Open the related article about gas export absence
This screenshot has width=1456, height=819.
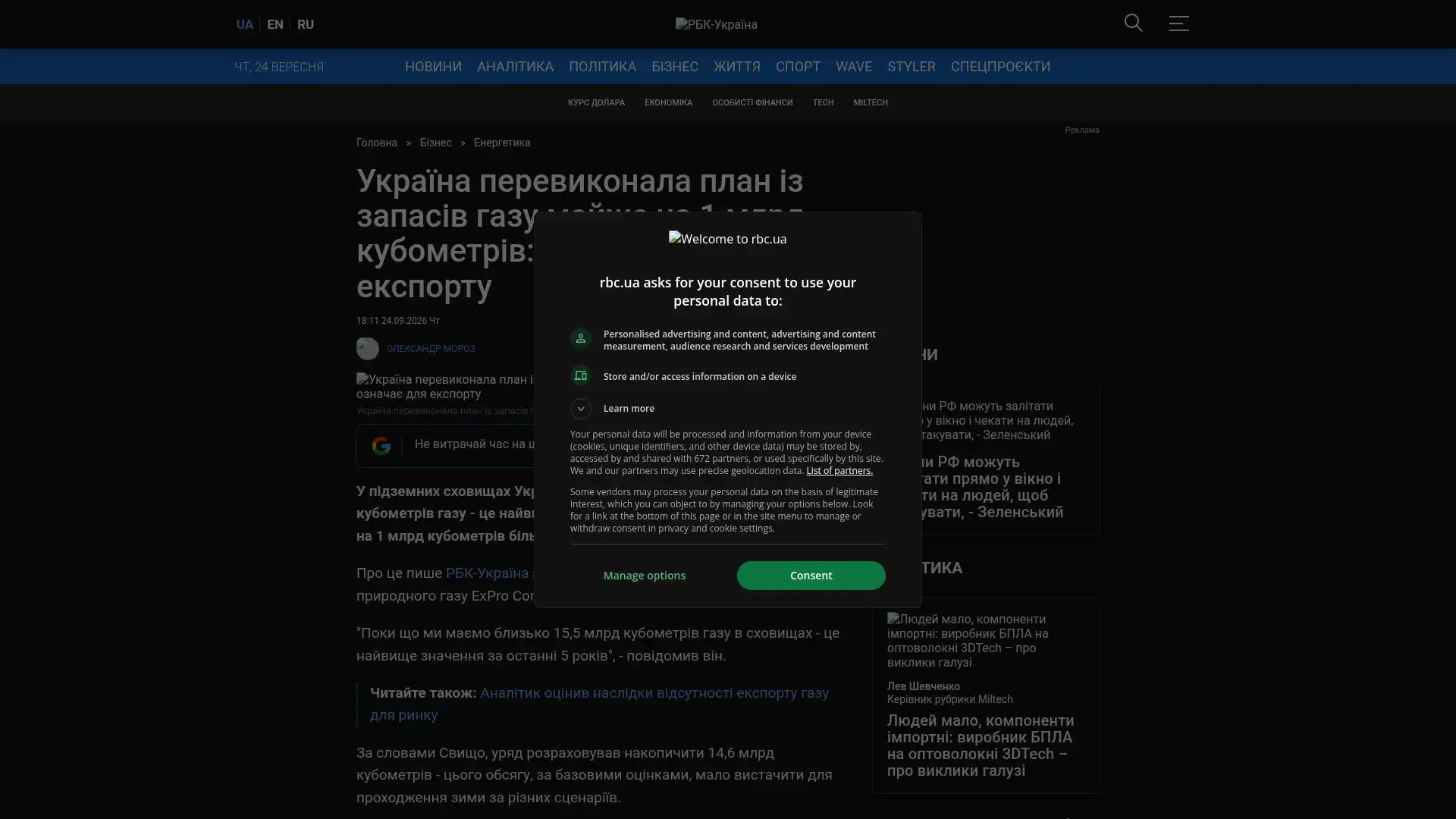pyautogui.click(x=599, y=704)
